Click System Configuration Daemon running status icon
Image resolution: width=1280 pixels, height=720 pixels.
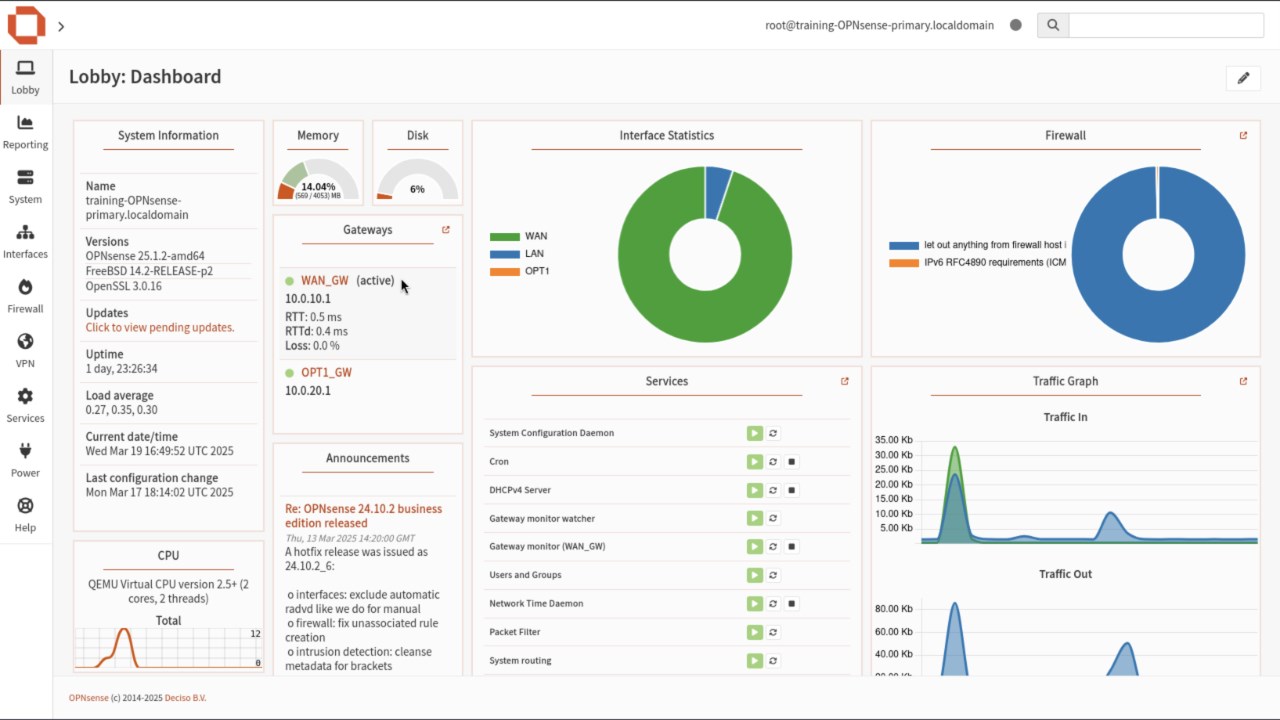click(754, 433)
